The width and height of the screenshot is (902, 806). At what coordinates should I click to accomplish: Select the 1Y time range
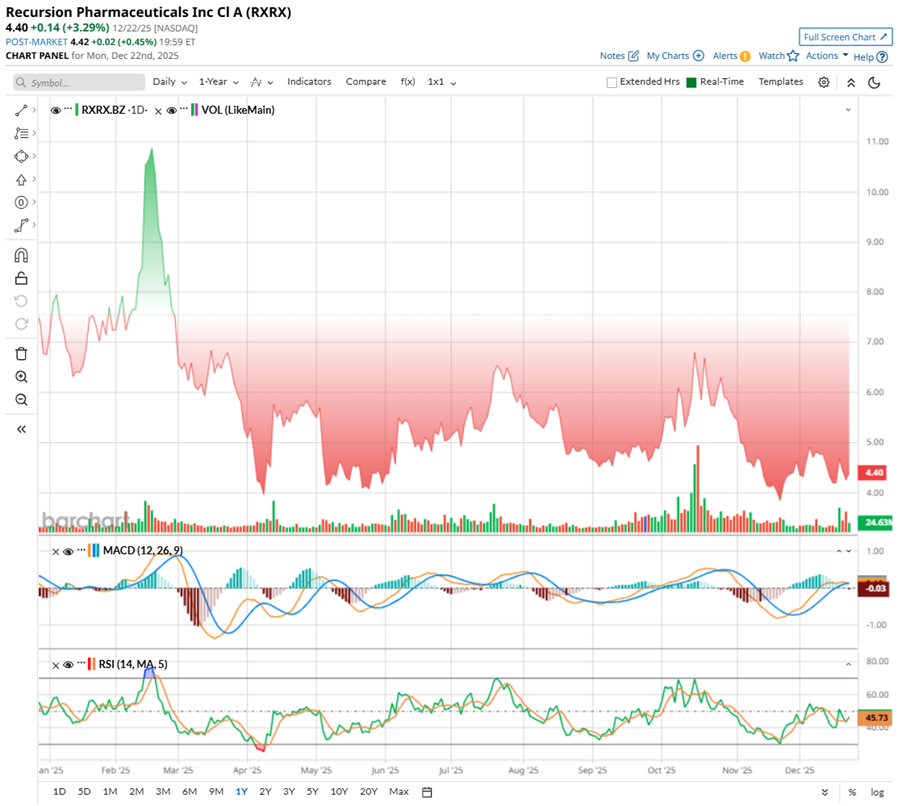242,792
